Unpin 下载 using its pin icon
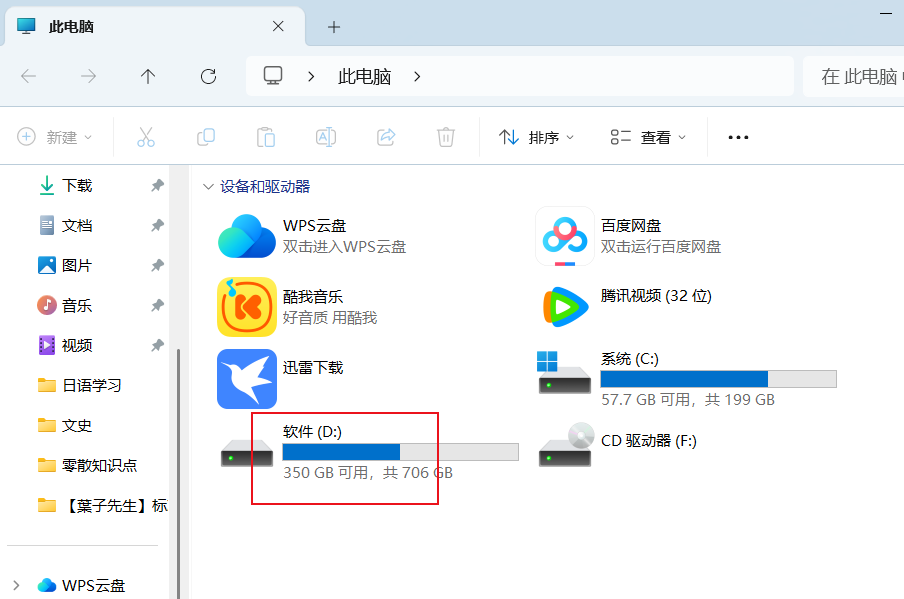Viewport: 904px width, 599px height. (x=157, y=186)
